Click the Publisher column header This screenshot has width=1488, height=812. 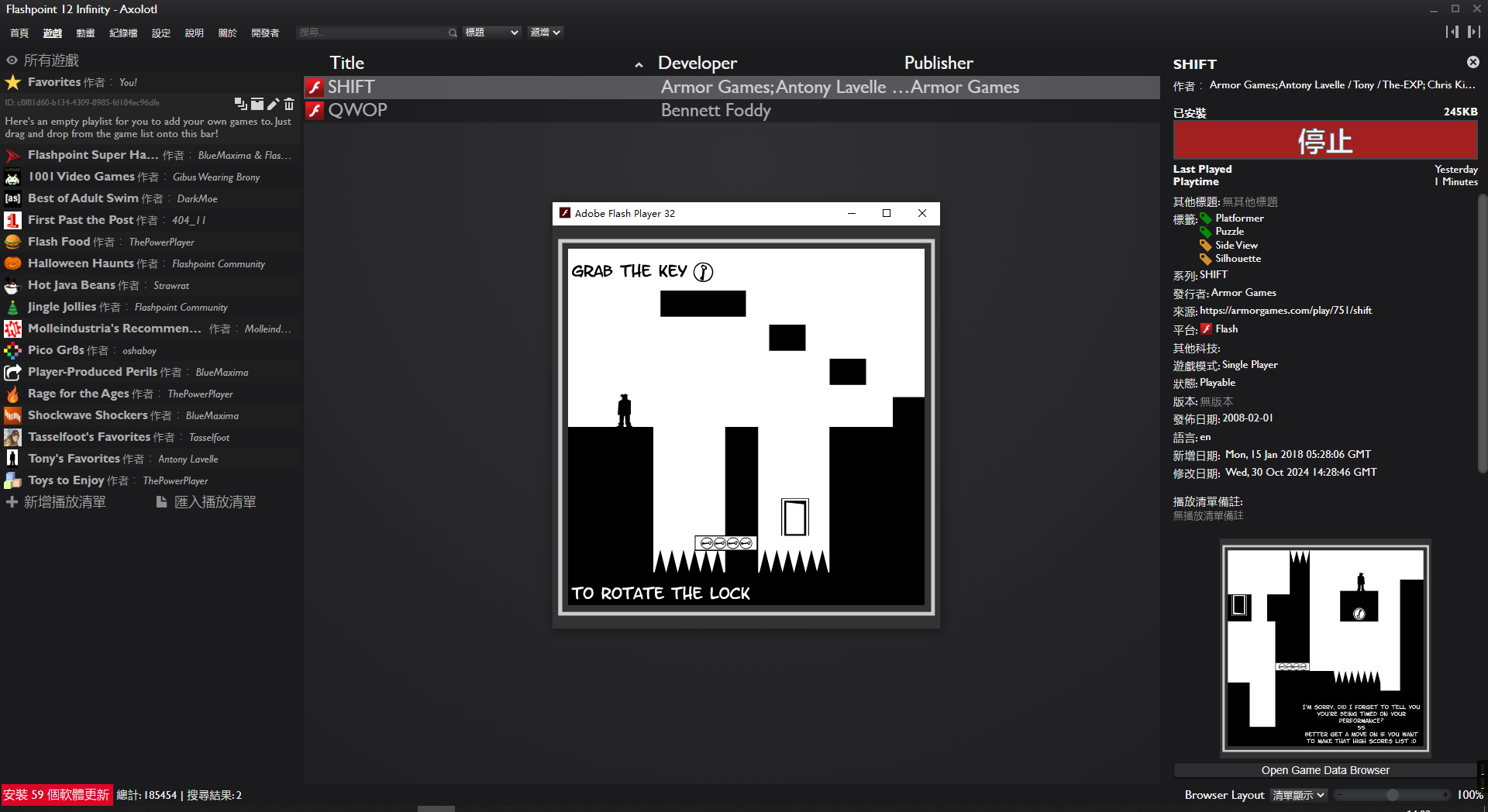pos(938,63)
